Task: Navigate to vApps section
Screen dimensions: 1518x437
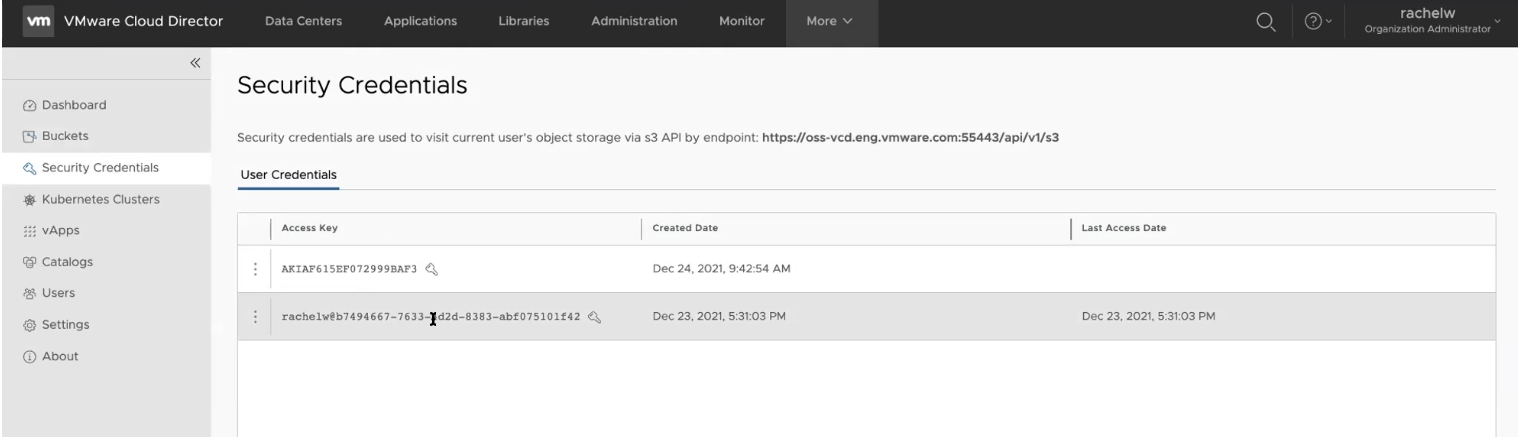Action: tap(58, 230)
